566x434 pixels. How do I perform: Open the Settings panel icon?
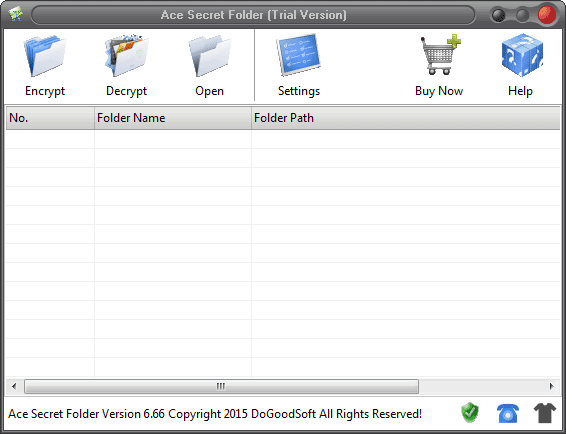click(299, 55)
